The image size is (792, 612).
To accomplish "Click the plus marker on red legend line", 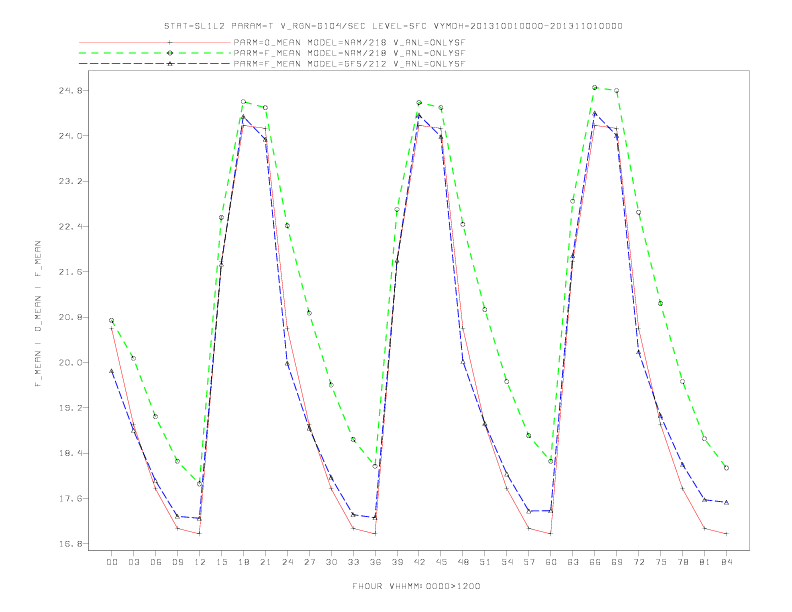I will pos(170,42).
